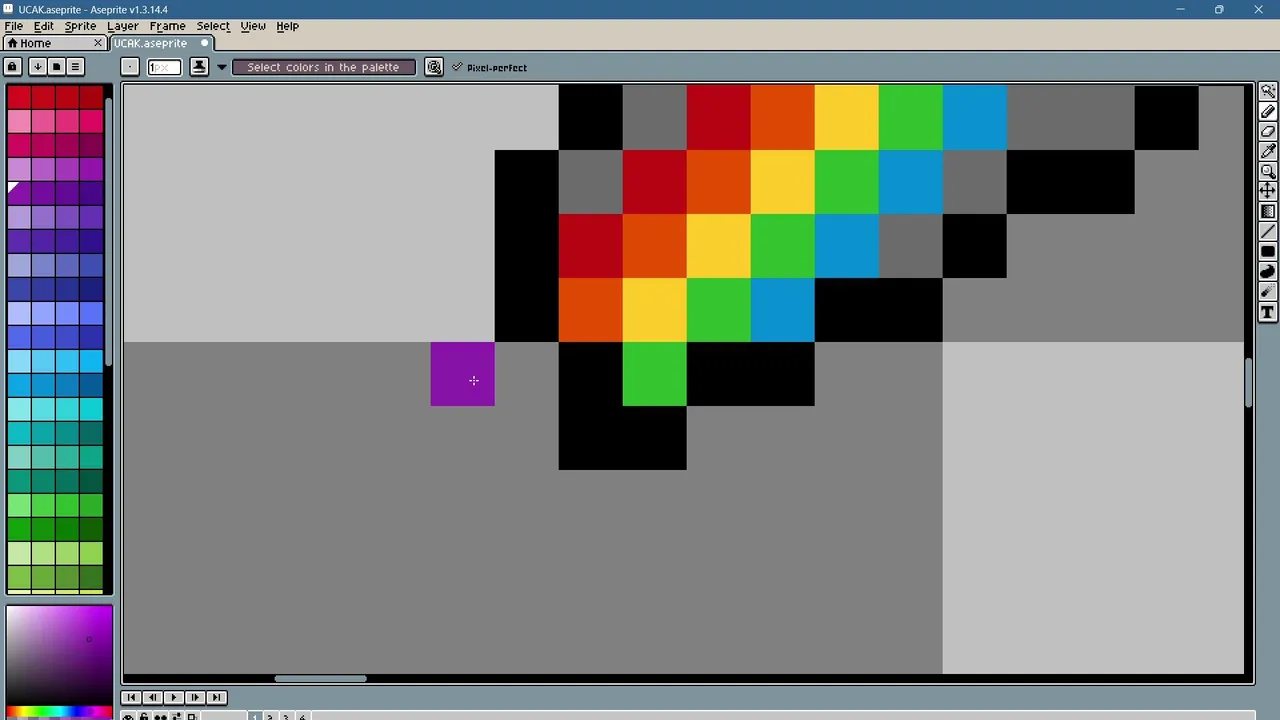Go to the next frame
This screenshot has width=1280, height=720.
pos(195,697)
